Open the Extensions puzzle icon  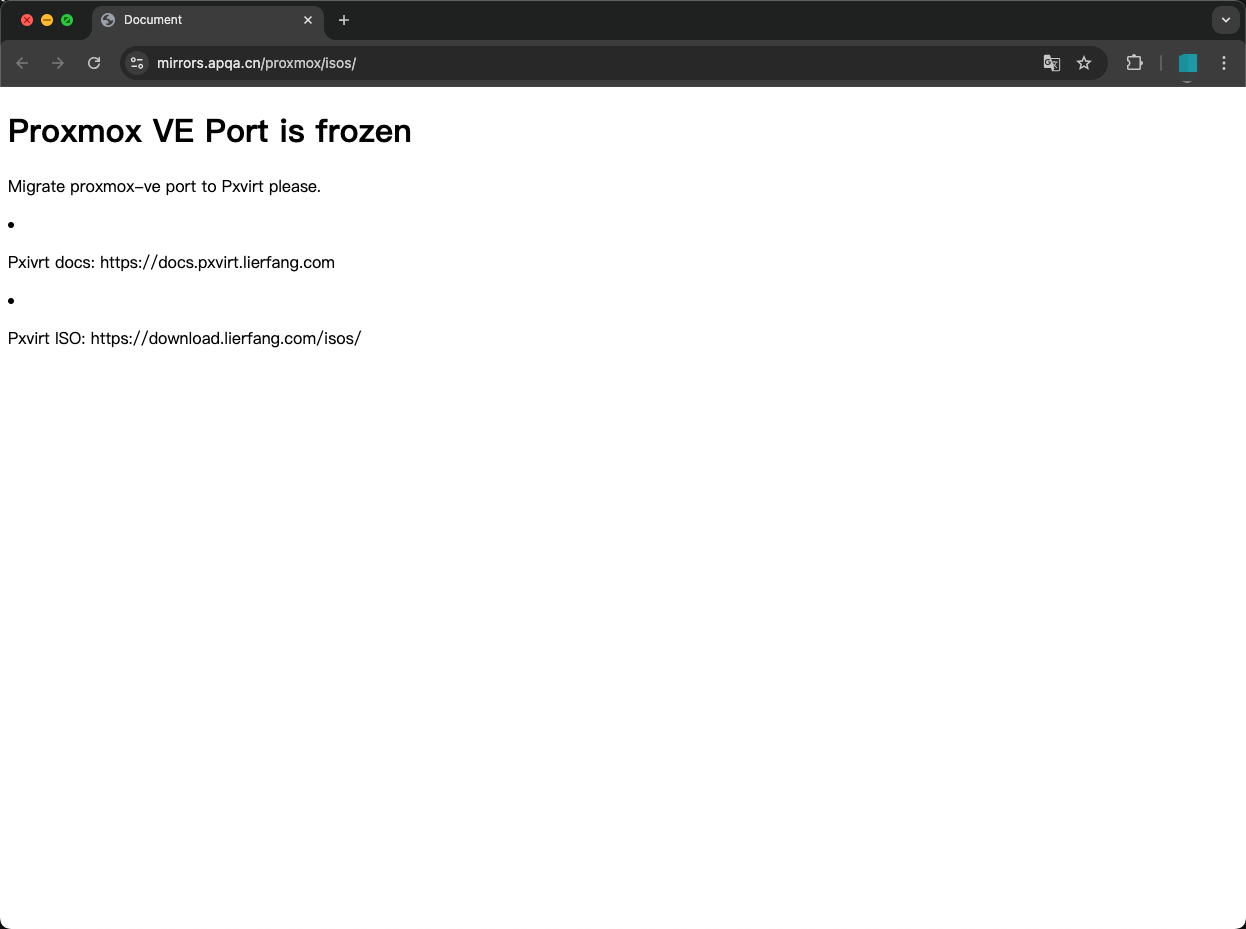coord(1134,63)
